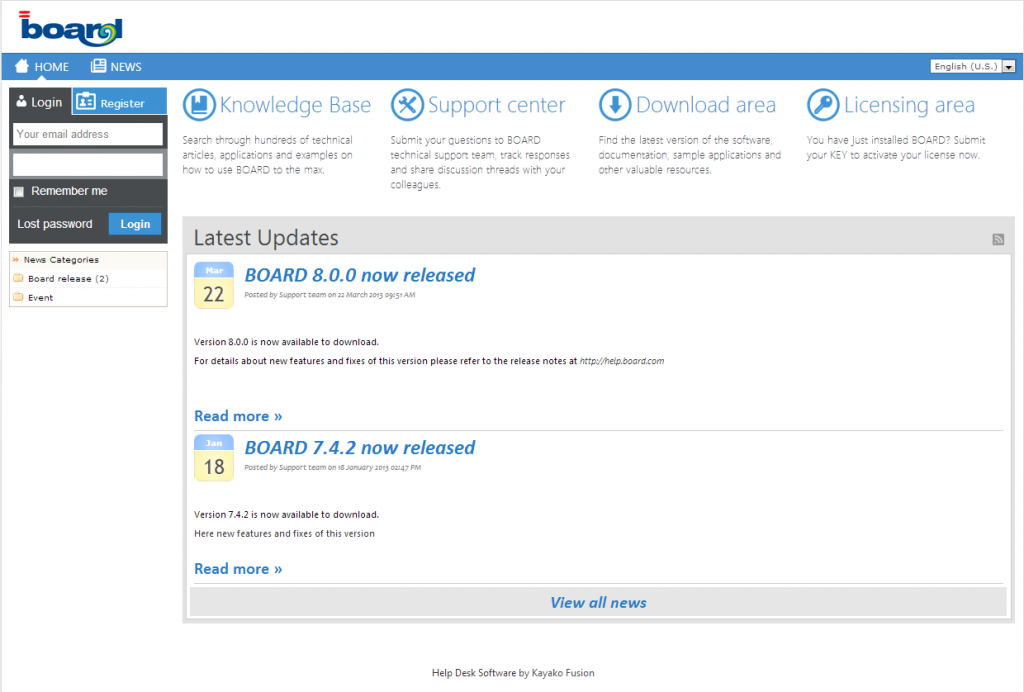Click the Home house icon

point(22,66)
